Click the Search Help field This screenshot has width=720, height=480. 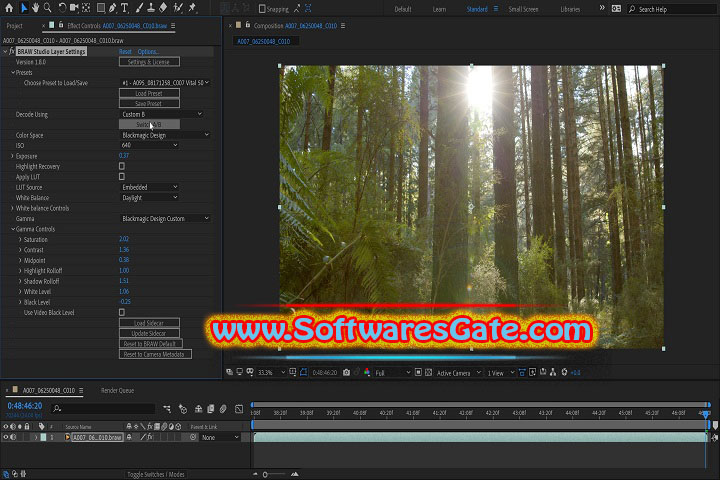tap(672, 9)
